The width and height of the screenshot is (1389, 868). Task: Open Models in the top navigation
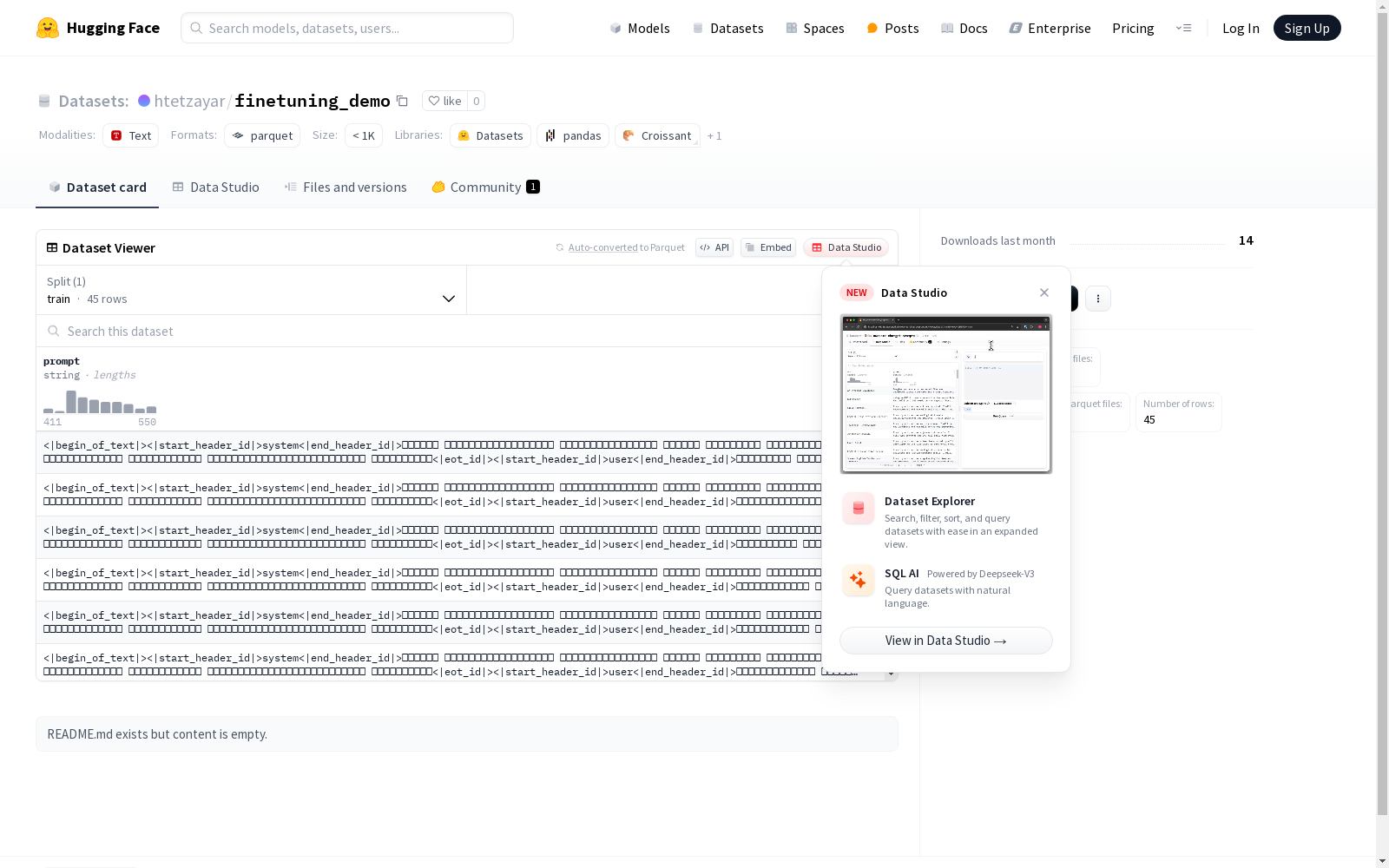(640, 28)
